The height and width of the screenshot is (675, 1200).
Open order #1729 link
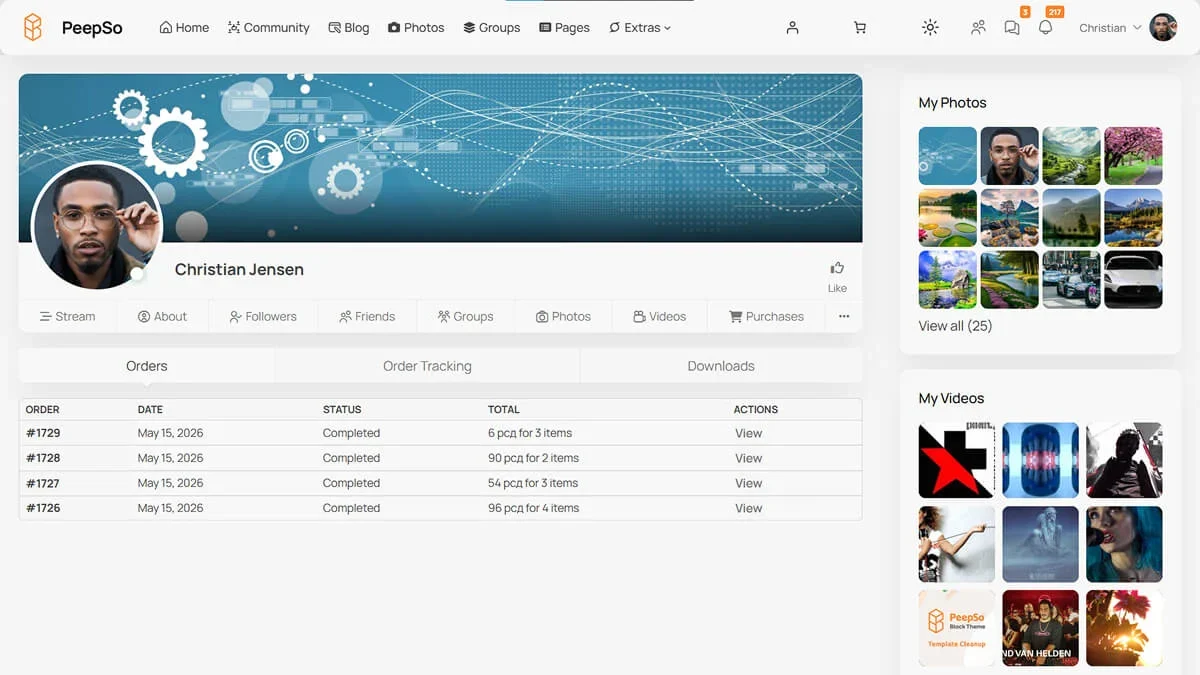pos(43,433)
